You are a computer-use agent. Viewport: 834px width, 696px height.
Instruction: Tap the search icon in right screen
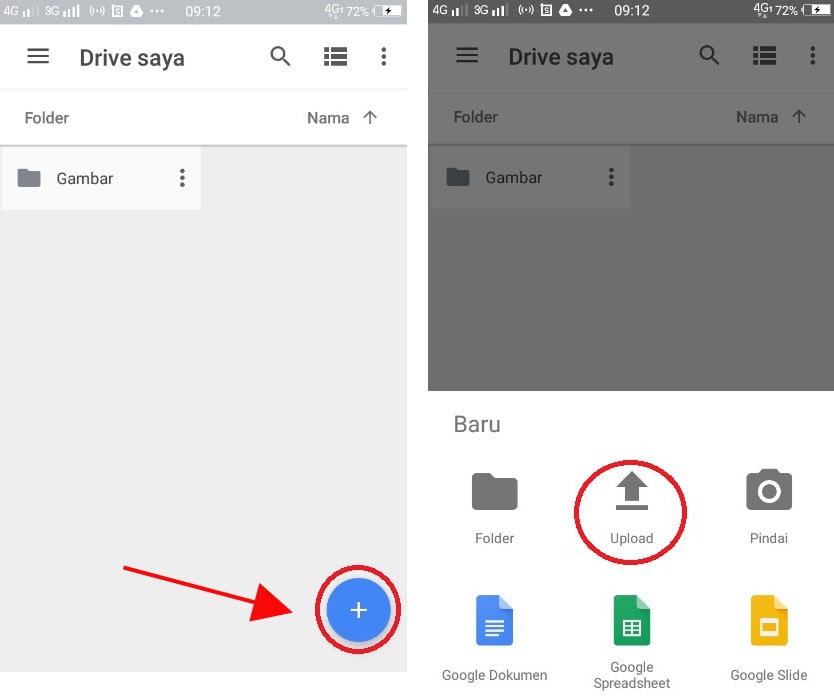point(709,55)
